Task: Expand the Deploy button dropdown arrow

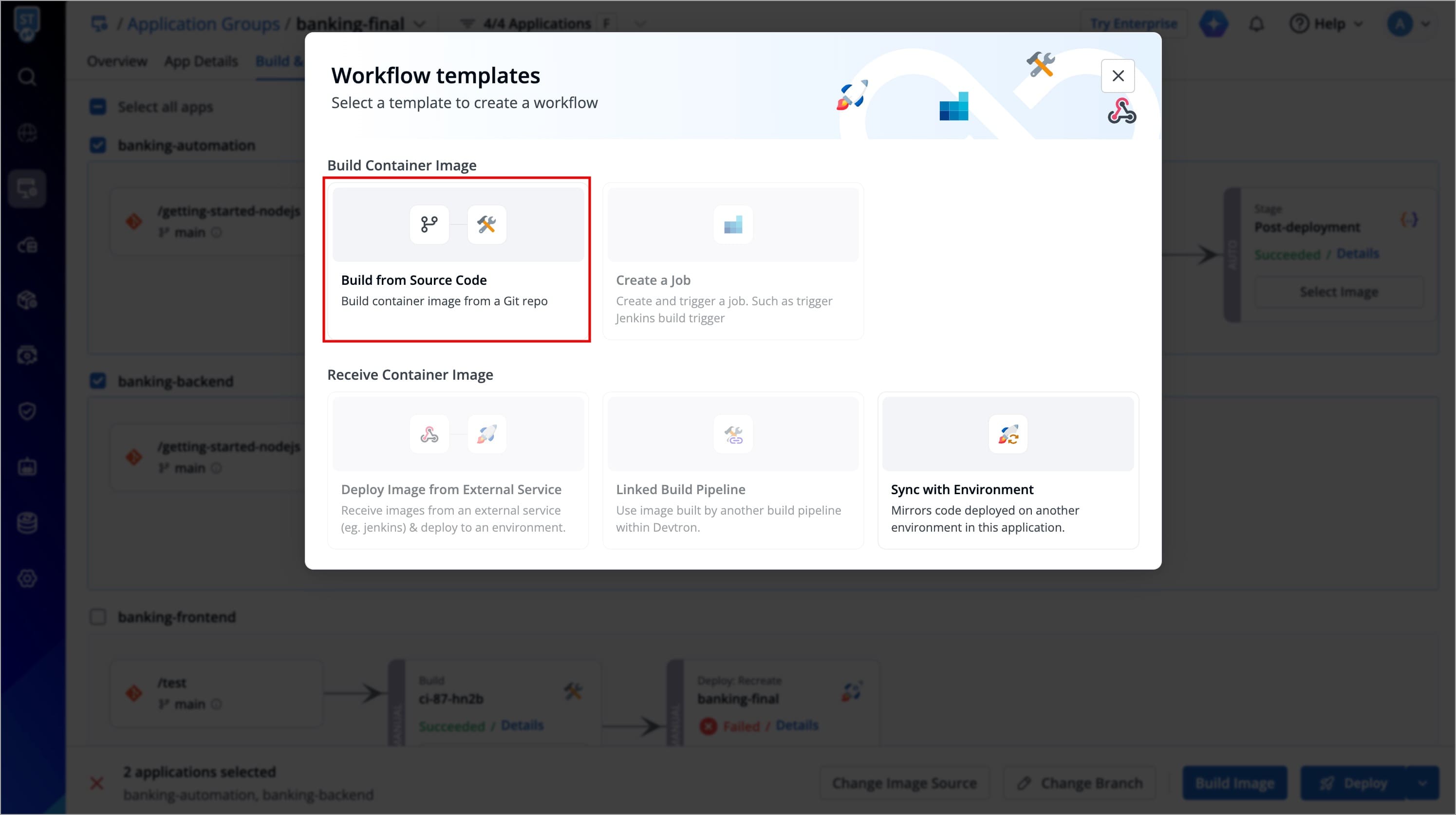Action: [x=1422, y=783]
